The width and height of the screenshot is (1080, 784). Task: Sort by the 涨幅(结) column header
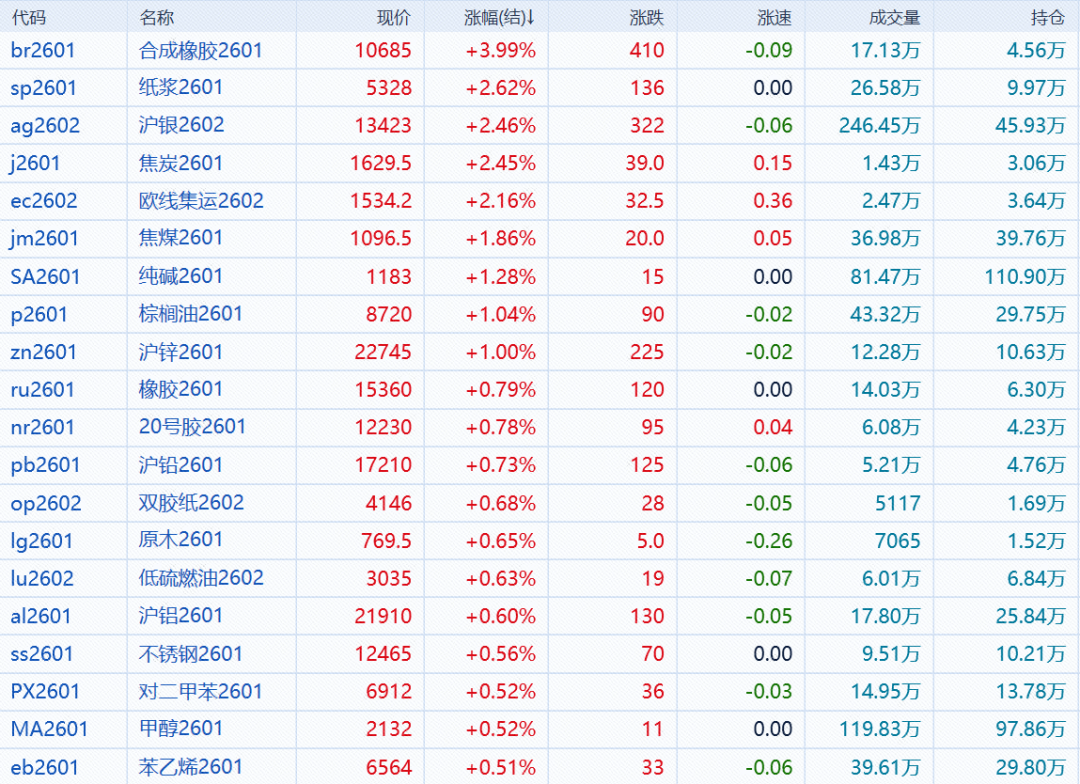point(500,17)
